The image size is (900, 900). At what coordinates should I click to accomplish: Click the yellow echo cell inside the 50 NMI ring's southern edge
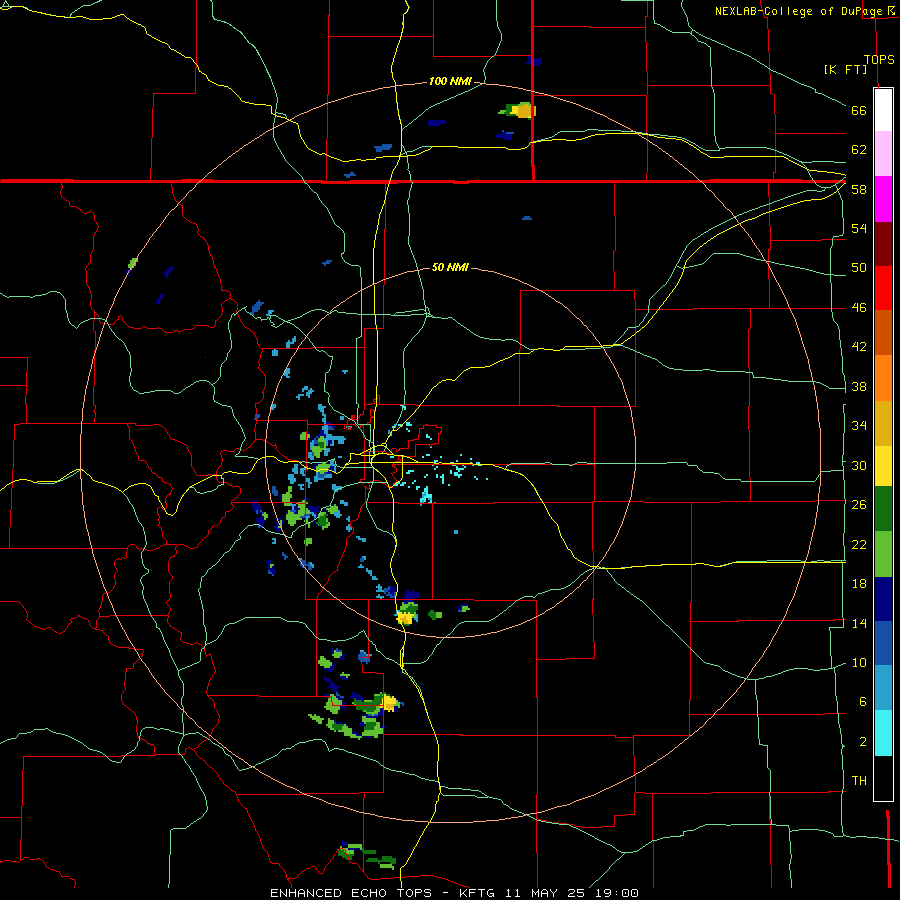click(405, 618)
